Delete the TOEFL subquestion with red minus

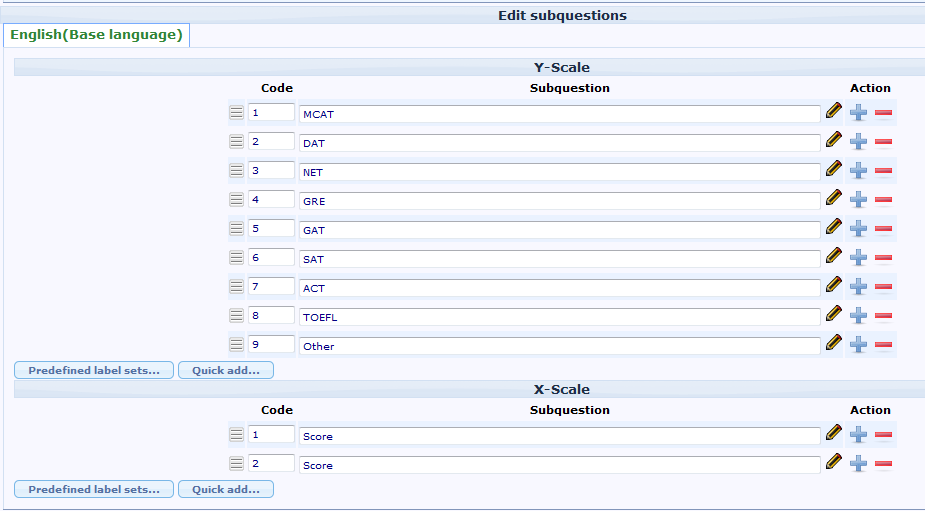tap(883, 316)
